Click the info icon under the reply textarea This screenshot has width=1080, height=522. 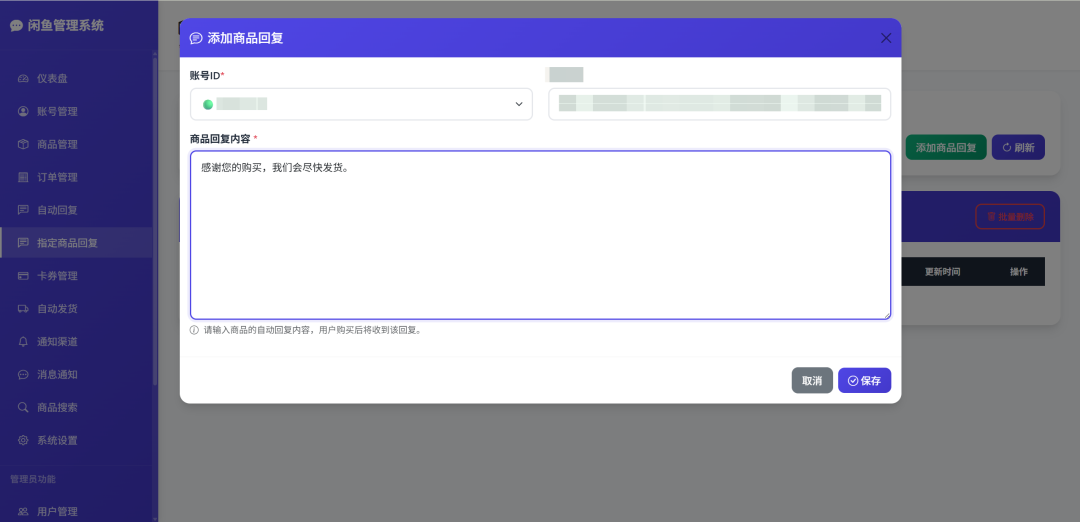(x=194, y=330)
